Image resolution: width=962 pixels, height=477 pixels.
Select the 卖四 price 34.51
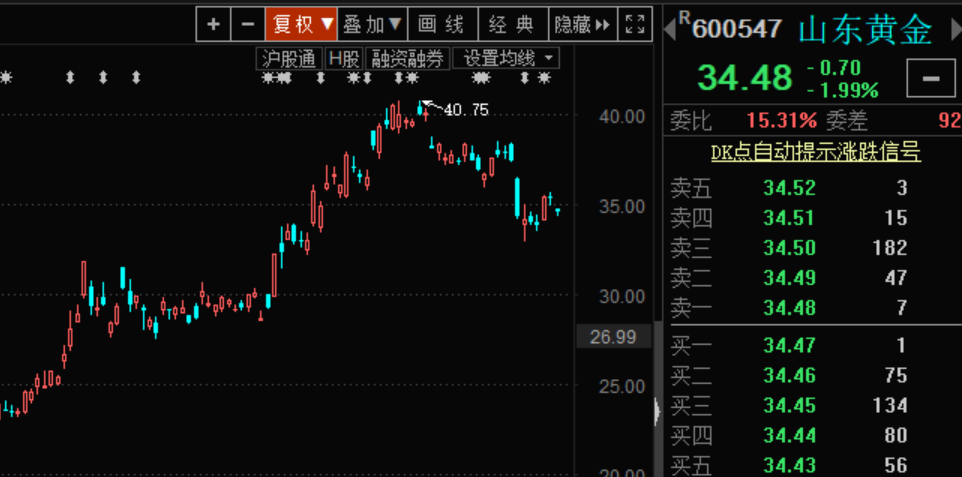(790, 218)
